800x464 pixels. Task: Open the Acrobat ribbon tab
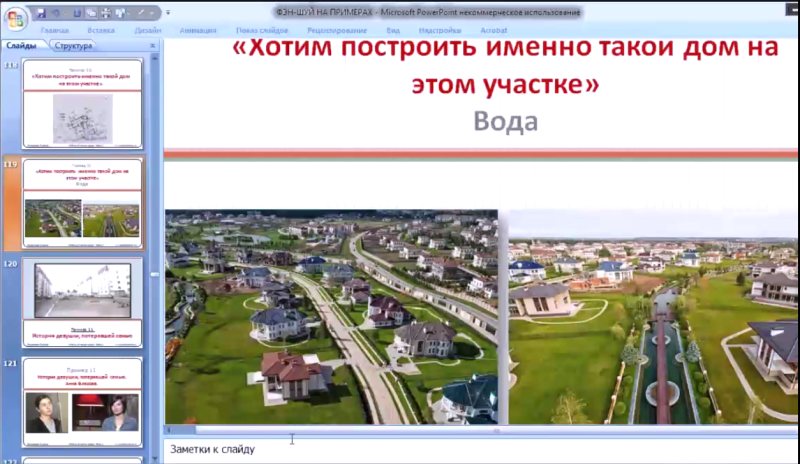[493, 31]
